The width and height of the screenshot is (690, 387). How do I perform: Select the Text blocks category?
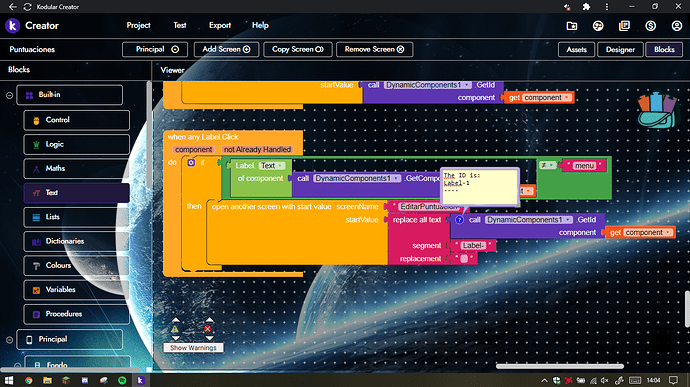click(x=77, y=193)
